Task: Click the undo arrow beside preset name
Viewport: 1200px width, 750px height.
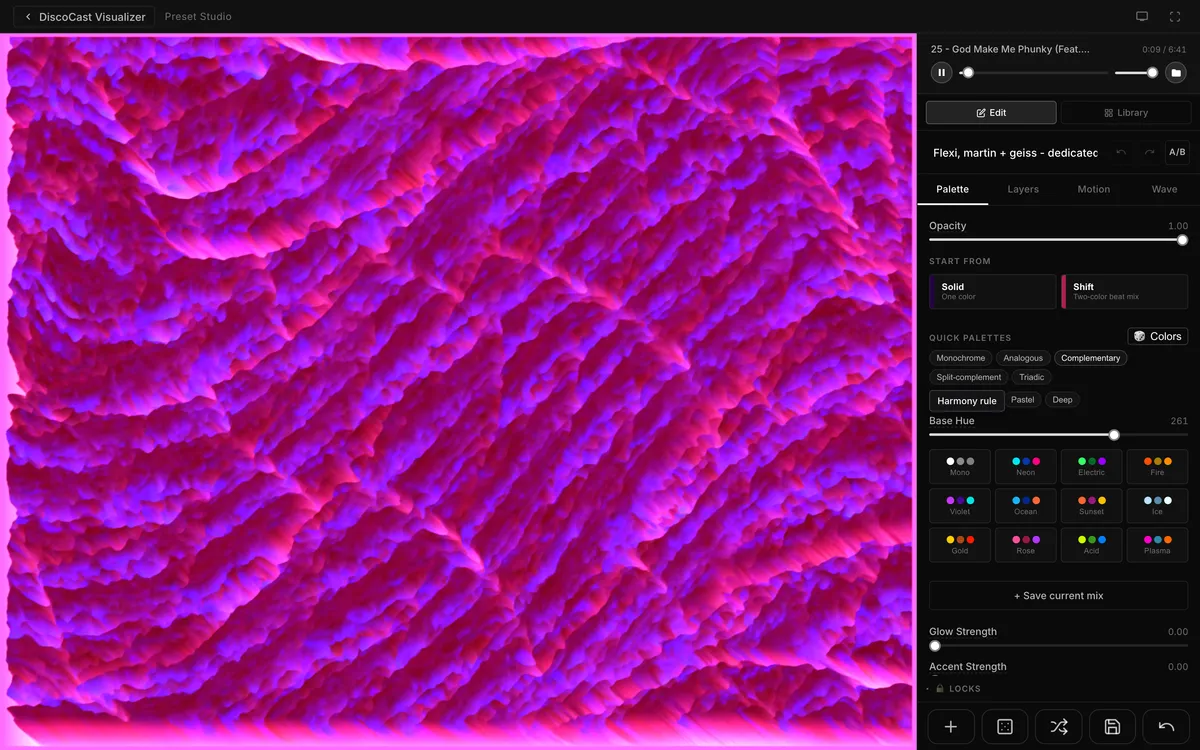Action: coord(1121,152)
